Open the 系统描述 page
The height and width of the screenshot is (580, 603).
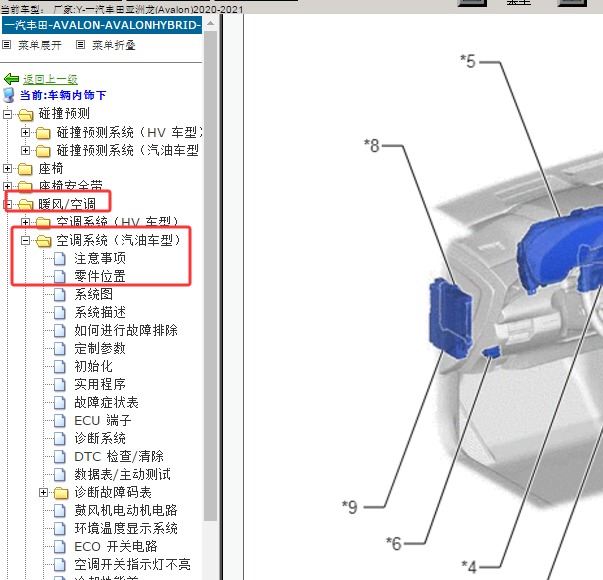click(x=100, y=313)
